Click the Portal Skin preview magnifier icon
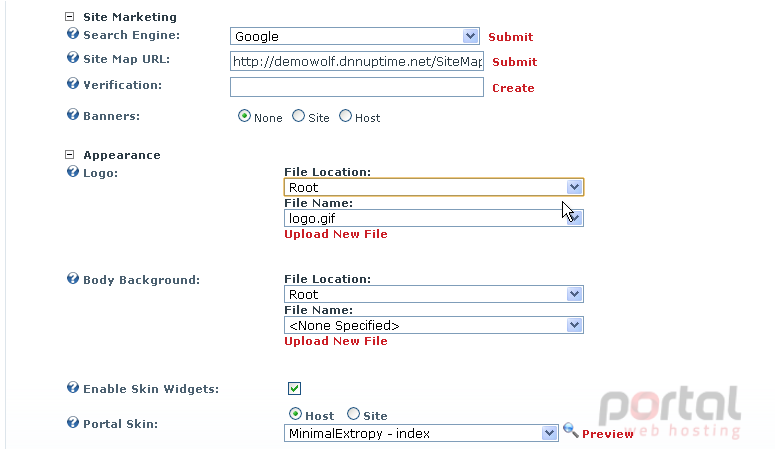Image resolution: width=776 pixels, height=450 pixels. [x=571, y=431]
